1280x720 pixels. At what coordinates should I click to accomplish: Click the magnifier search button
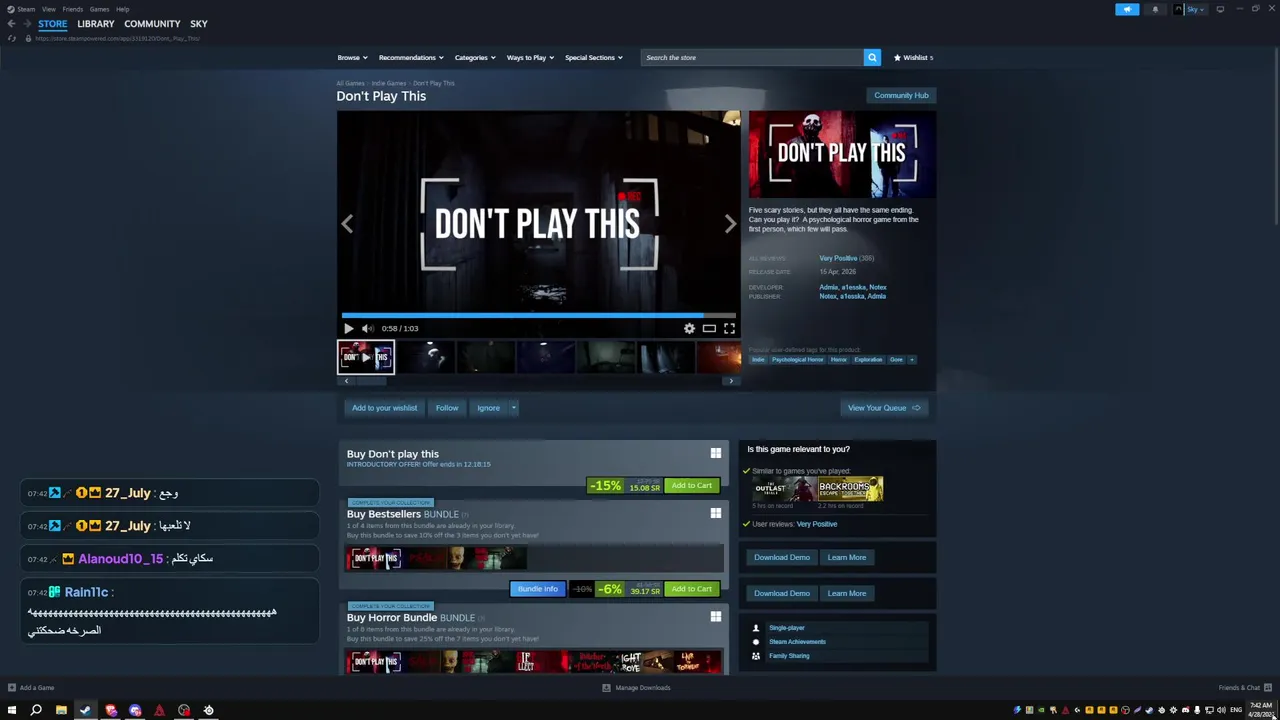[x=872, y=57]
